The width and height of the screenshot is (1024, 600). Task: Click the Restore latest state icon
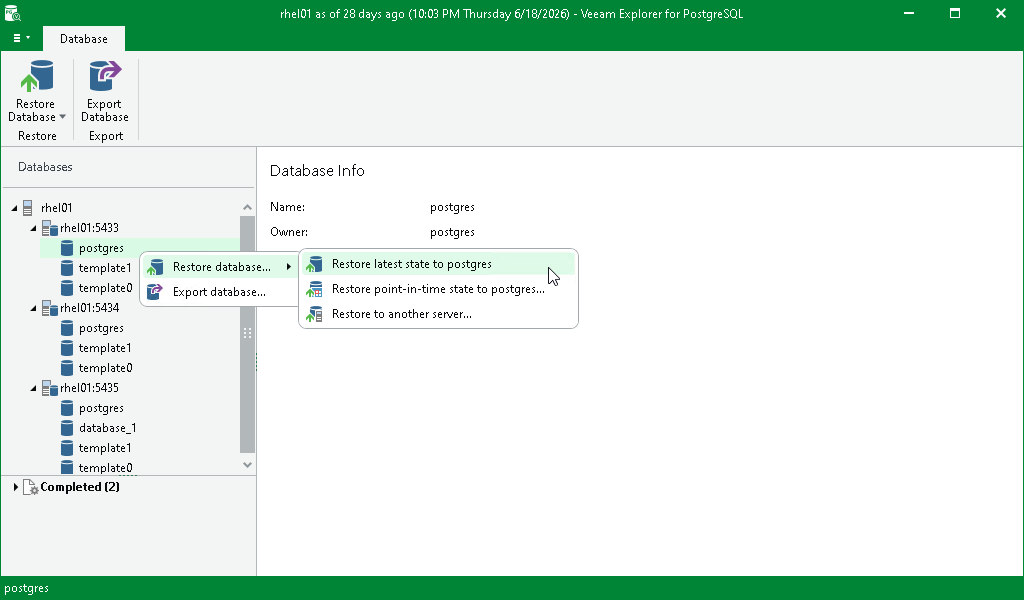tap(314, 264)
